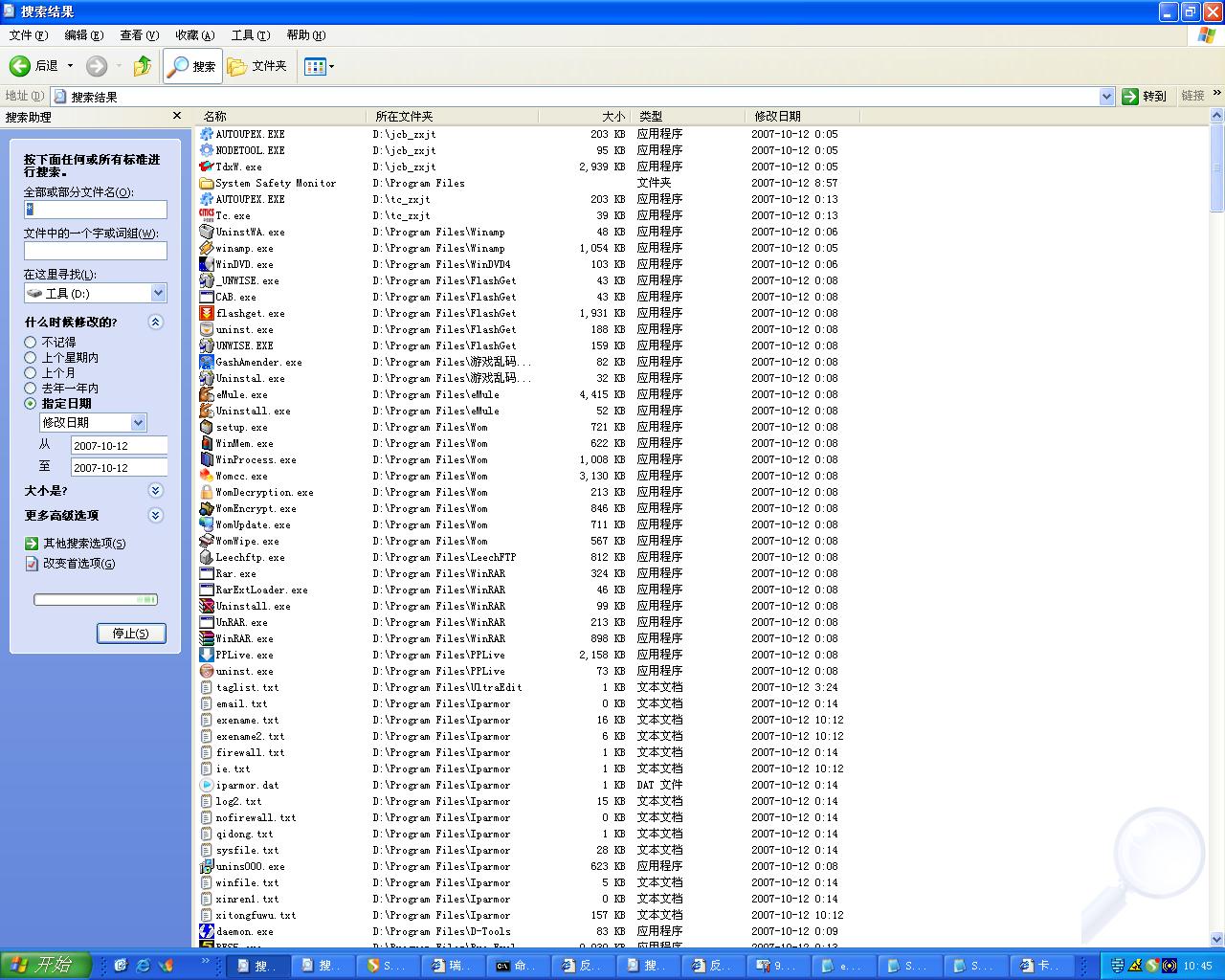
Task: Click the LeechFTP.exe file icon
Action: coord(207,557)
